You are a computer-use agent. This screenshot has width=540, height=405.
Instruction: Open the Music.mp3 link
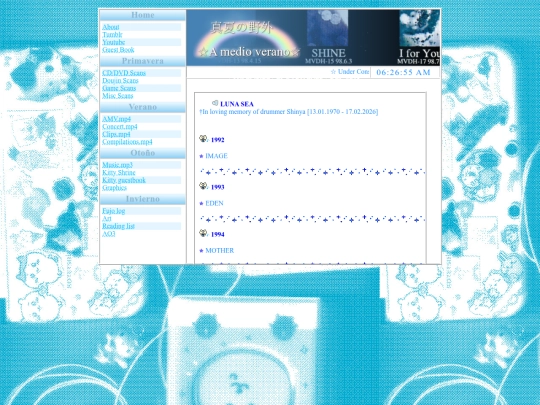(x=117, y=165)
